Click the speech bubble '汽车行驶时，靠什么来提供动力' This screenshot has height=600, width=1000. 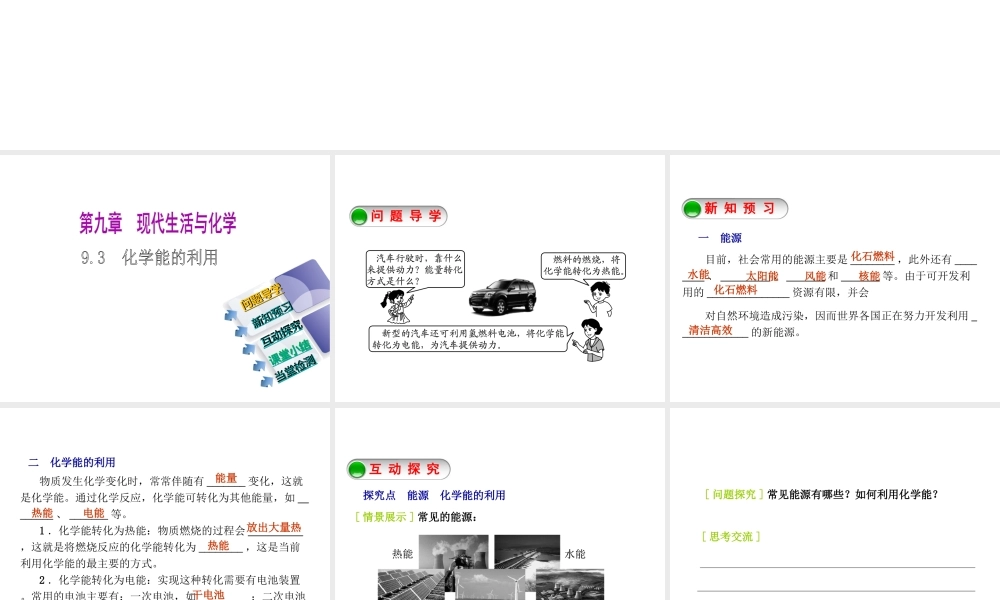(x=415, y=269)
